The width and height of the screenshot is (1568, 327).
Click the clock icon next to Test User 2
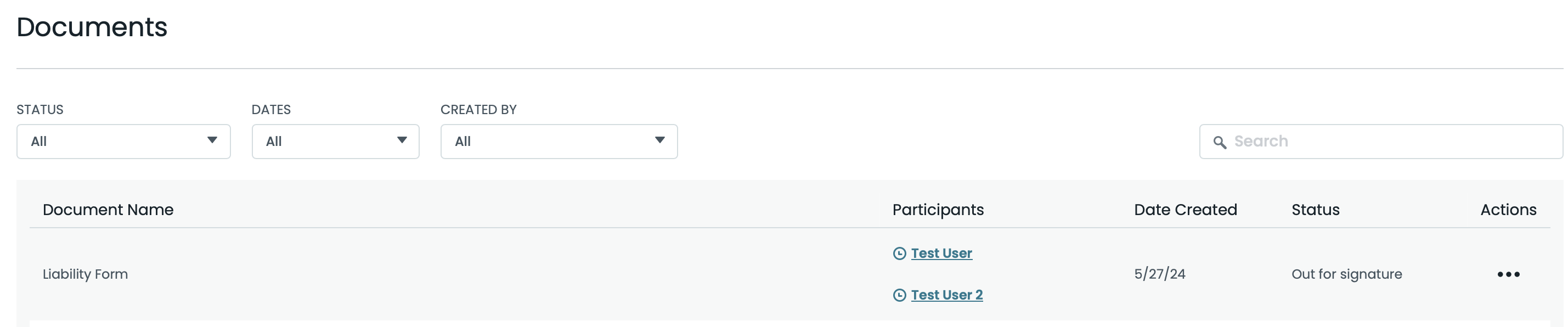pos(899,295)
